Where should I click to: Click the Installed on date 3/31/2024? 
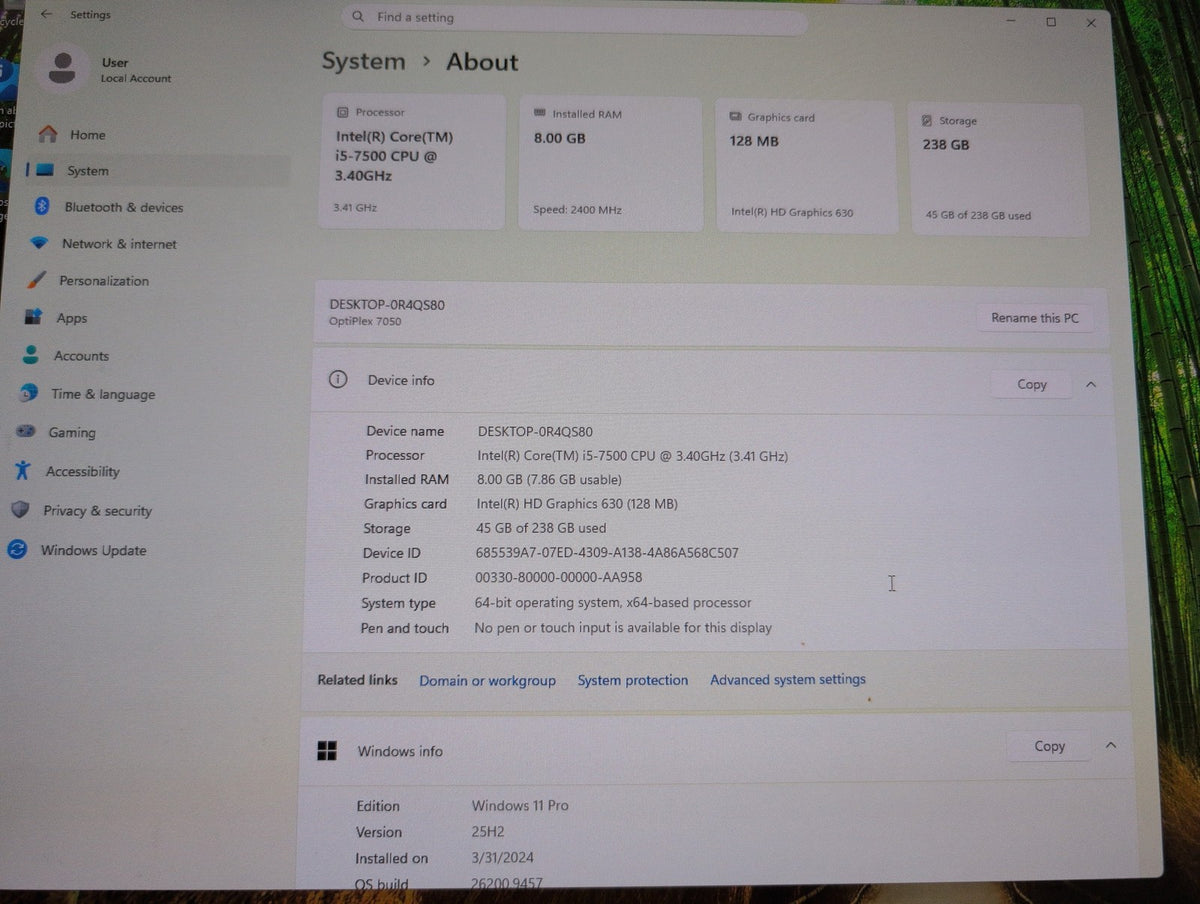[502, 858]
